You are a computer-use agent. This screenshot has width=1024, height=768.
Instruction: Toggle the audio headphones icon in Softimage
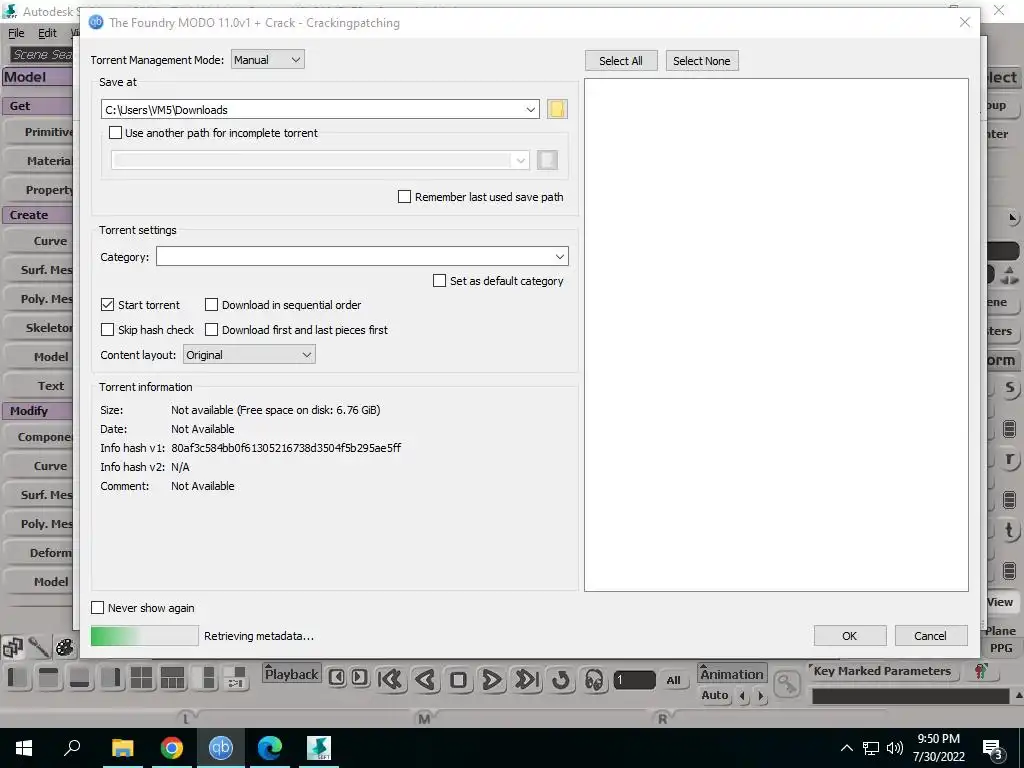pos(594,680)
